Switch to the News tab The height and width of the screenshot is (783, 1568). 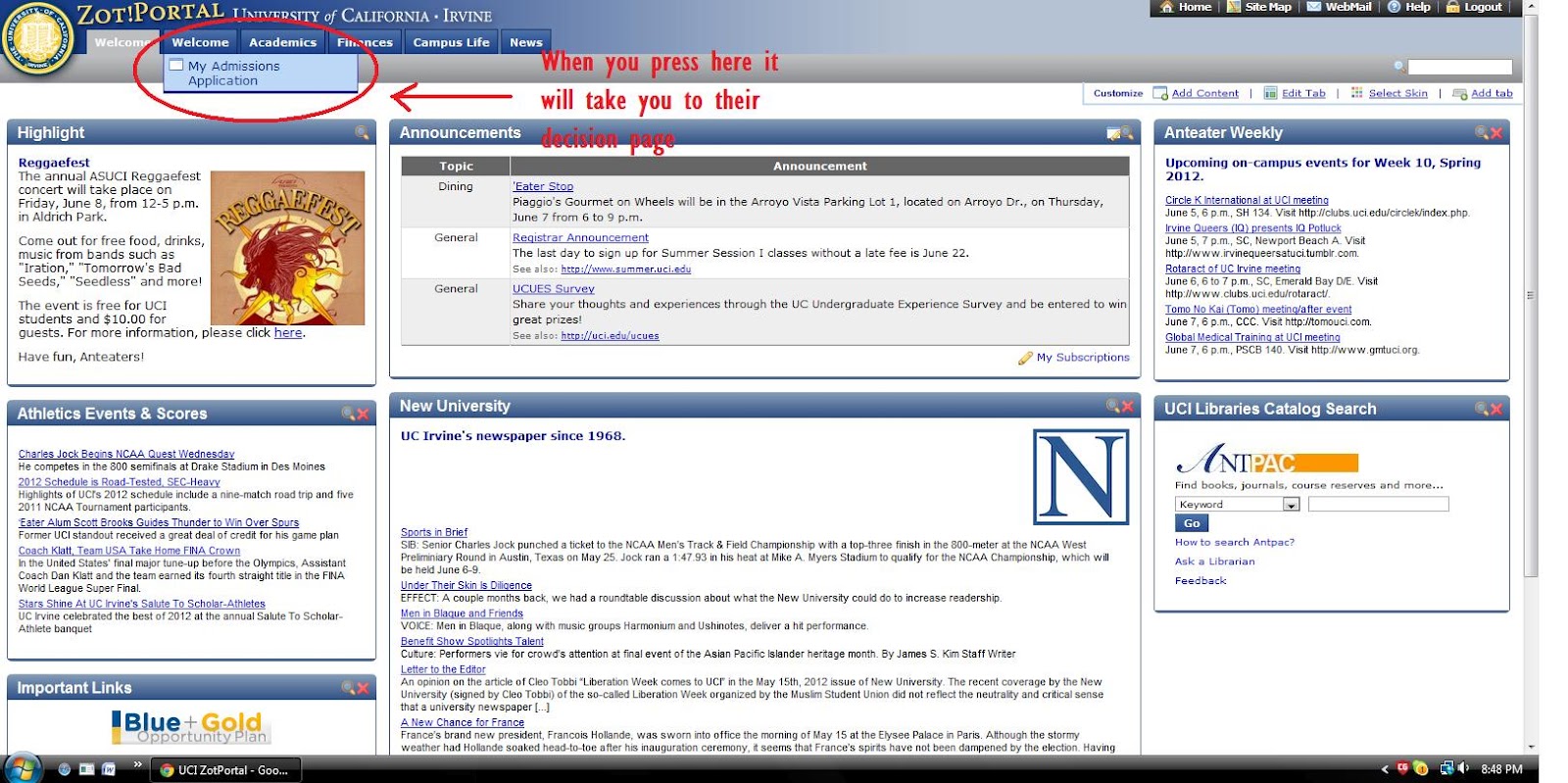(x=525, y=42)
